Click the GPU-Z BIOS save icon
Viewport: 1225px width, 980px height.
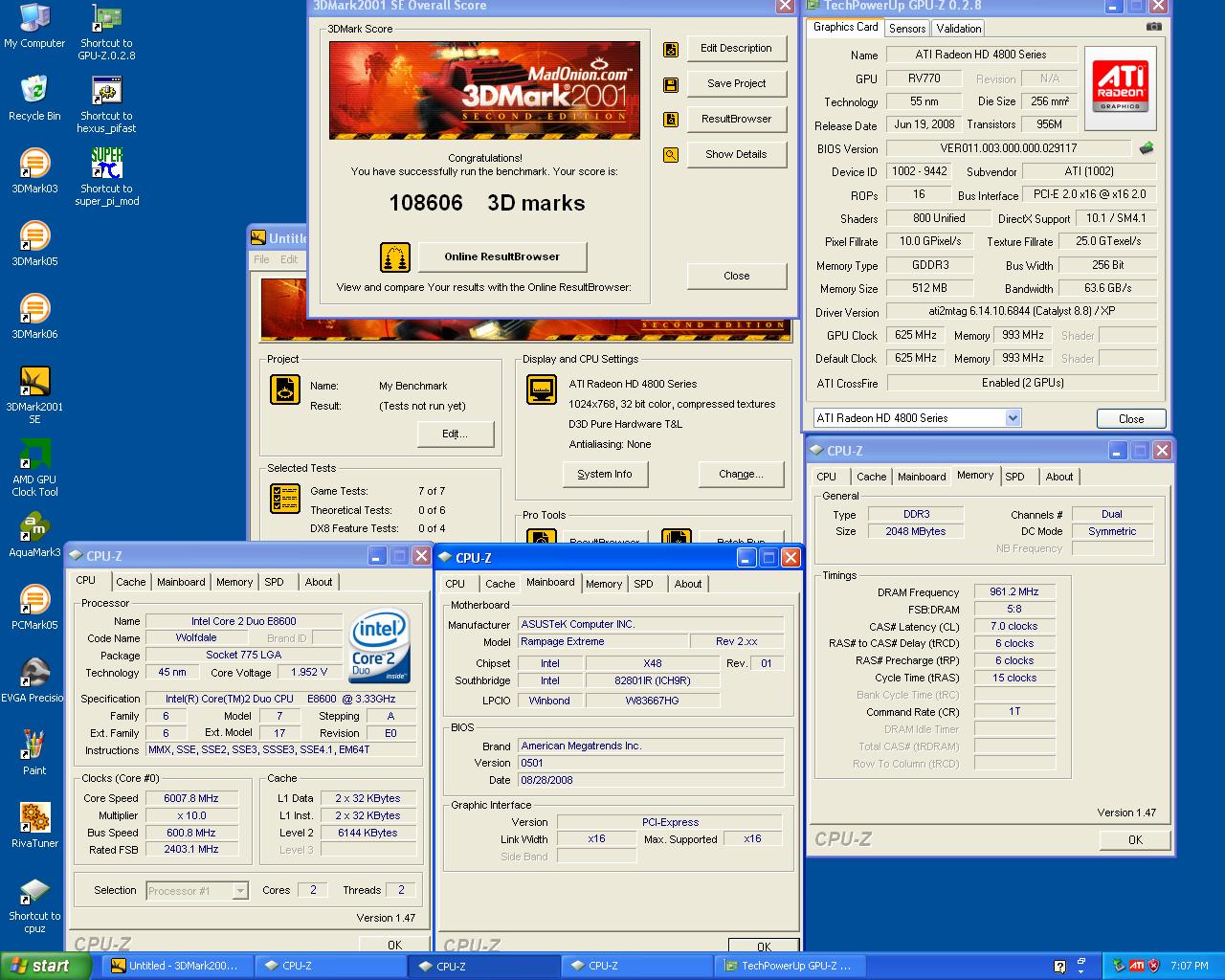coord(1147,148)
